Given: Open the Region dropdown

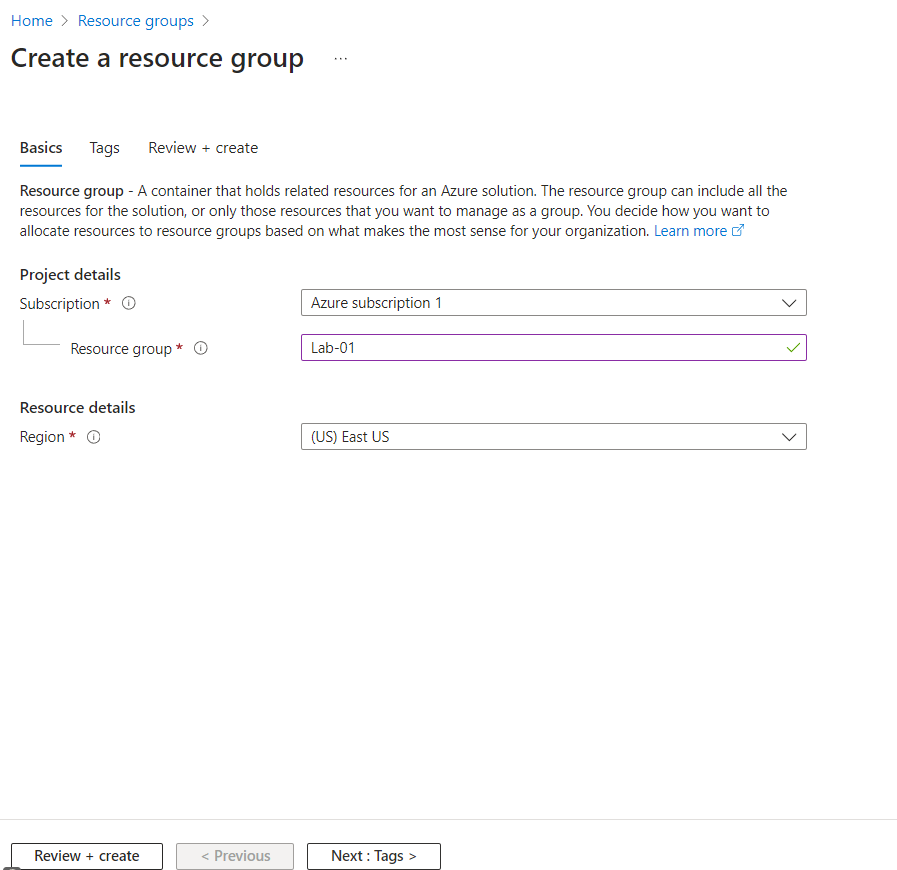Looking at the screenshot, I should [x=789, y=437].
